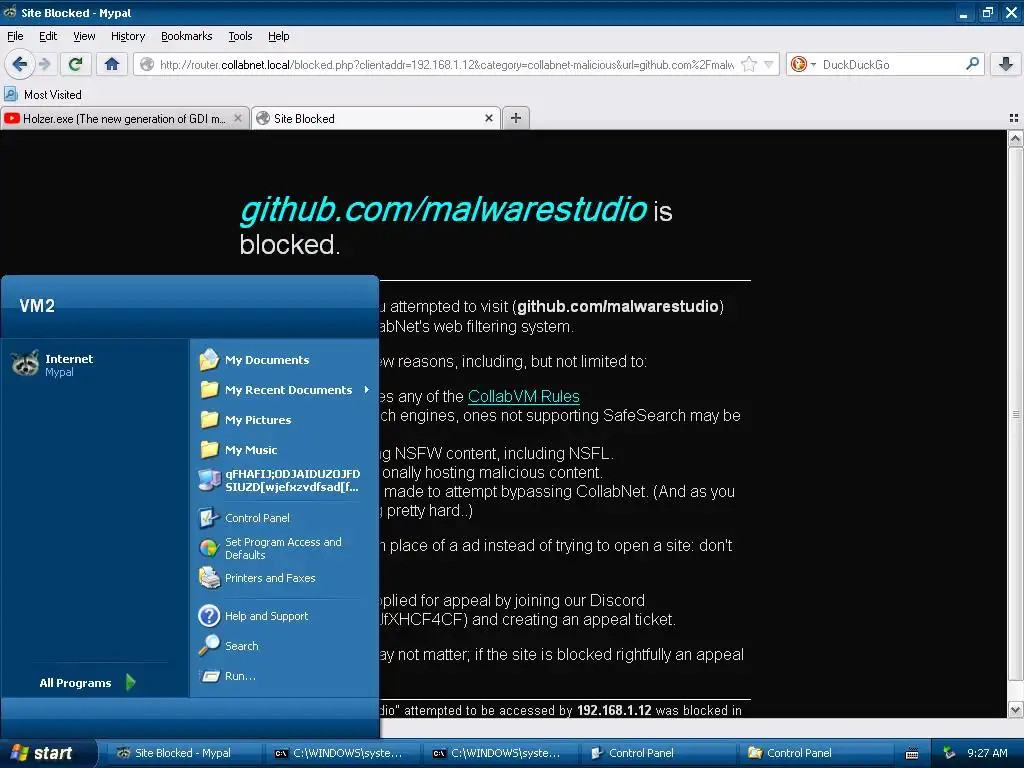The width and height of the screenshot is (1024, 768).
Task: Open Printers and Faxes
Action: (x=284, y=578)
